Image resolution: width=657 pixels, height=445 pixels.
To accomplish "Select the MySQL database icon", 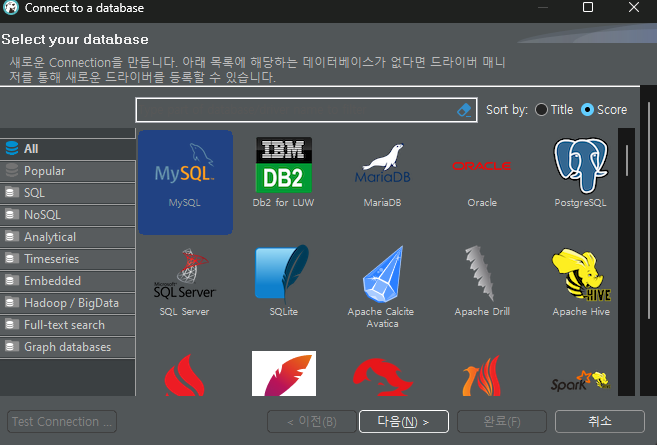I will pyautogui.click(x=185, y=182).
